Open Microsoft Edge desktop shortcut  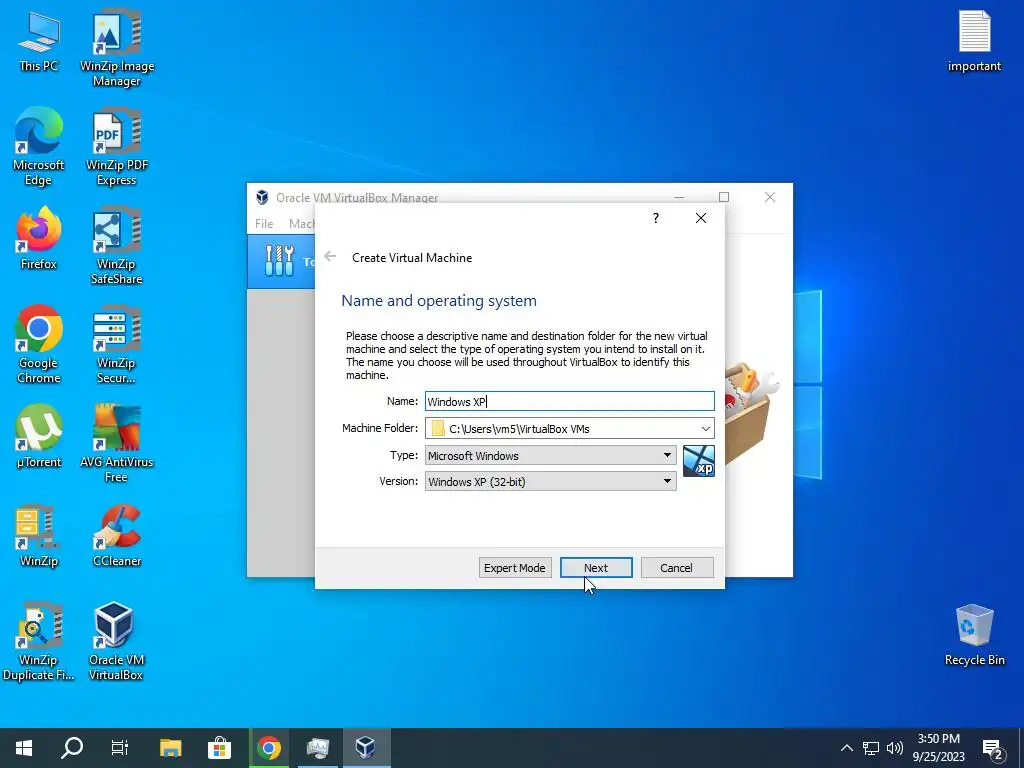[x=39, y=147]
